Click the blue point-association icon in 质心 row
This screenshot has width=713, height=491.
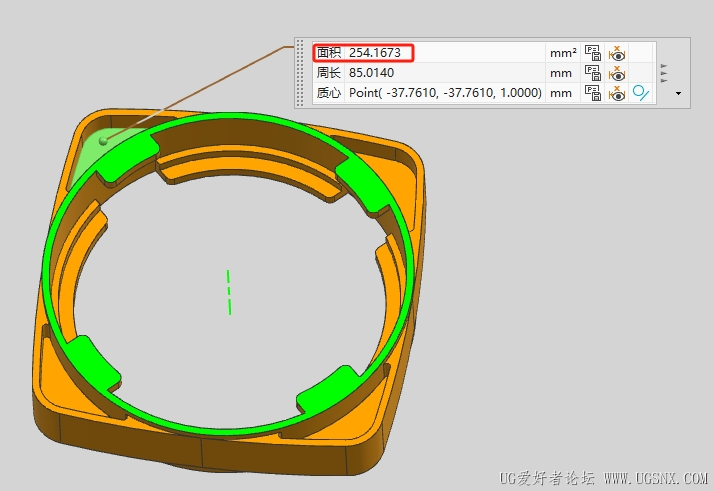point(641,93)
